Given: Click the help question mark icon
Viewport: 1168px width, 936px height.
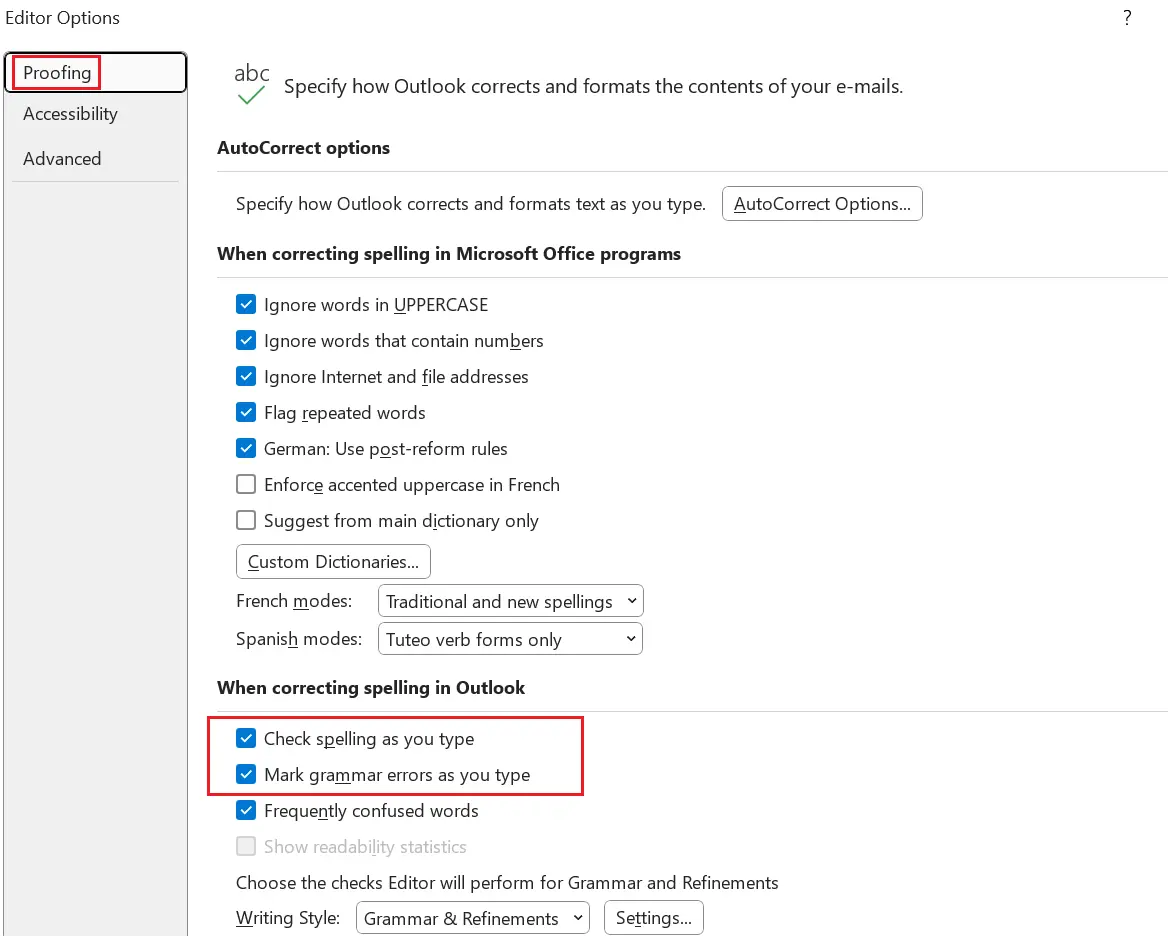Looking at the screenshot, I should point(1127,18).
